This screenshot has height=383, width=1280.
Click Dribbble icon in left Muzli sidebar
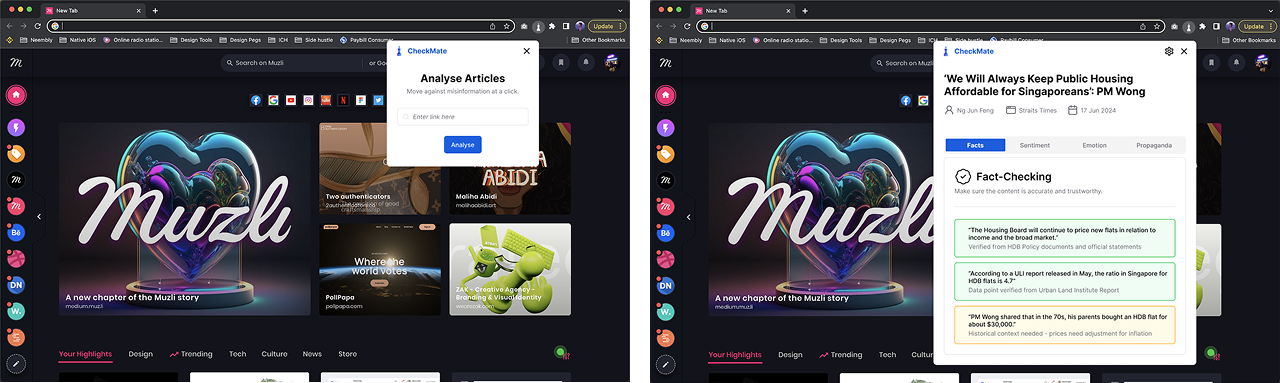[17, 259]
